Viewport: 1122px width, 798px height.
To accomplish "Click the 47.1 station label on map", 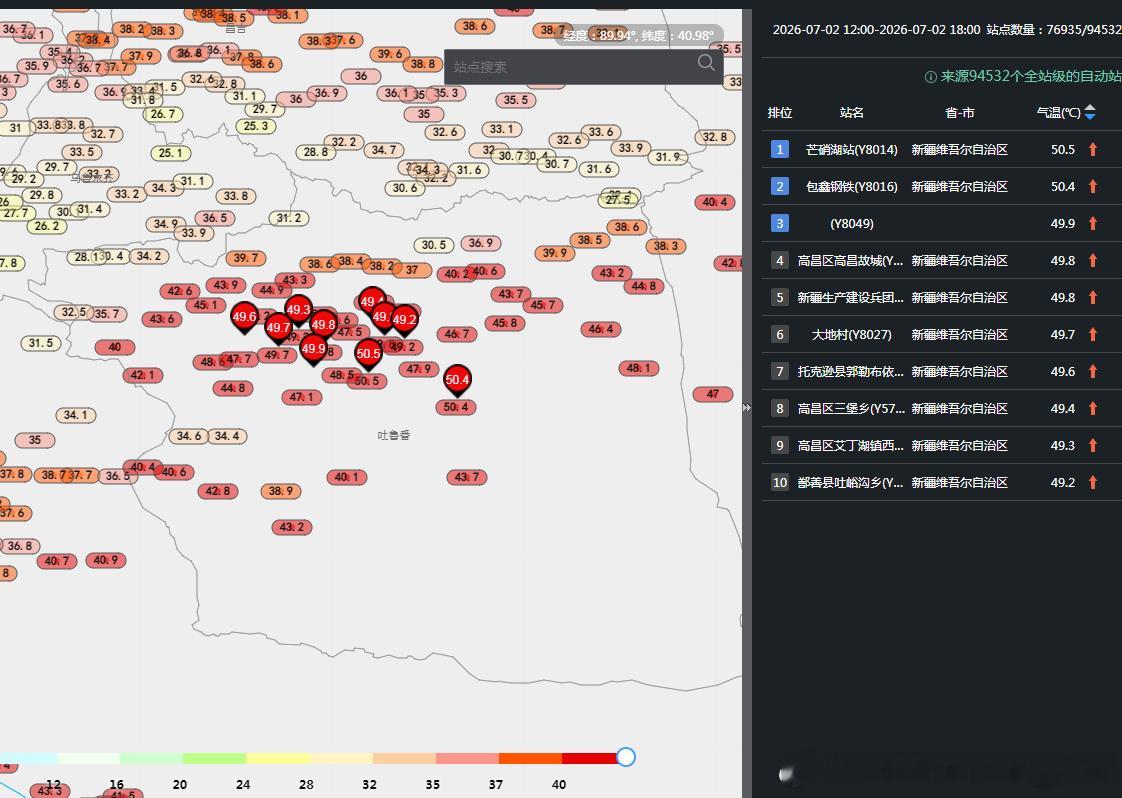I will click(x=301, y=397).
